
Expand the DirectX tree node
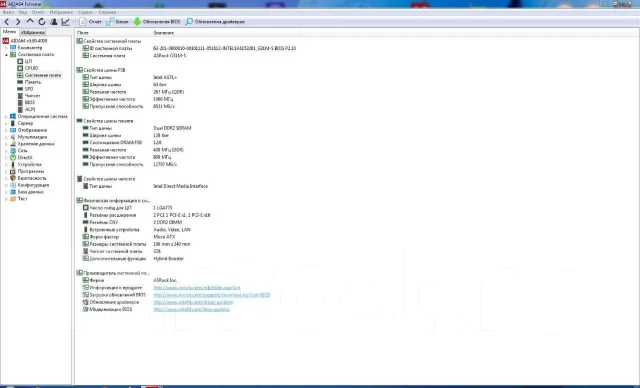pyautogui.click(x=6, y=157)
